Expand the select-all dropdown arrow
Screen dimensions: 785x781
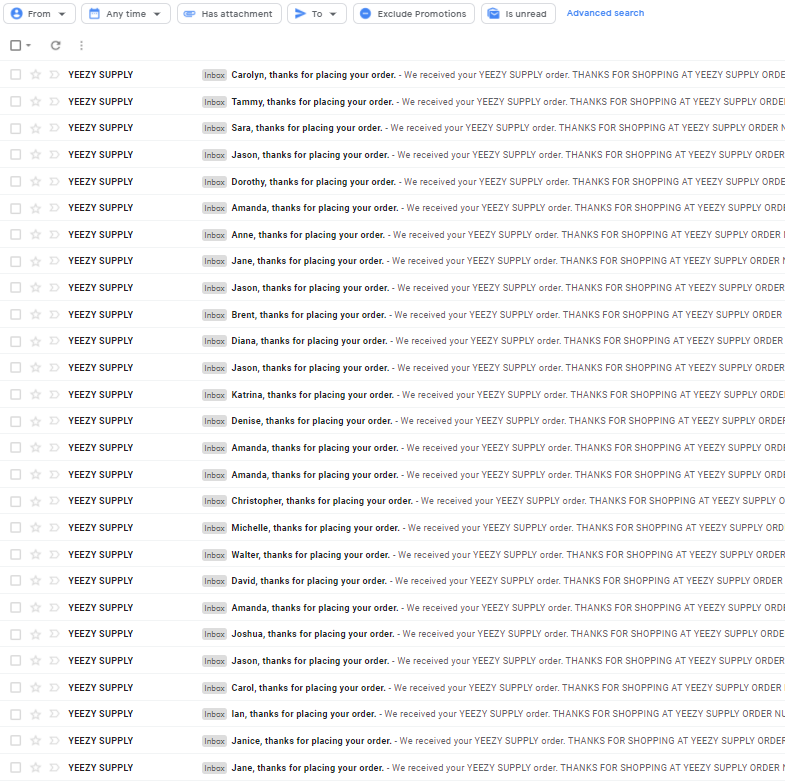pyautogui.click(x=29, y=46)
